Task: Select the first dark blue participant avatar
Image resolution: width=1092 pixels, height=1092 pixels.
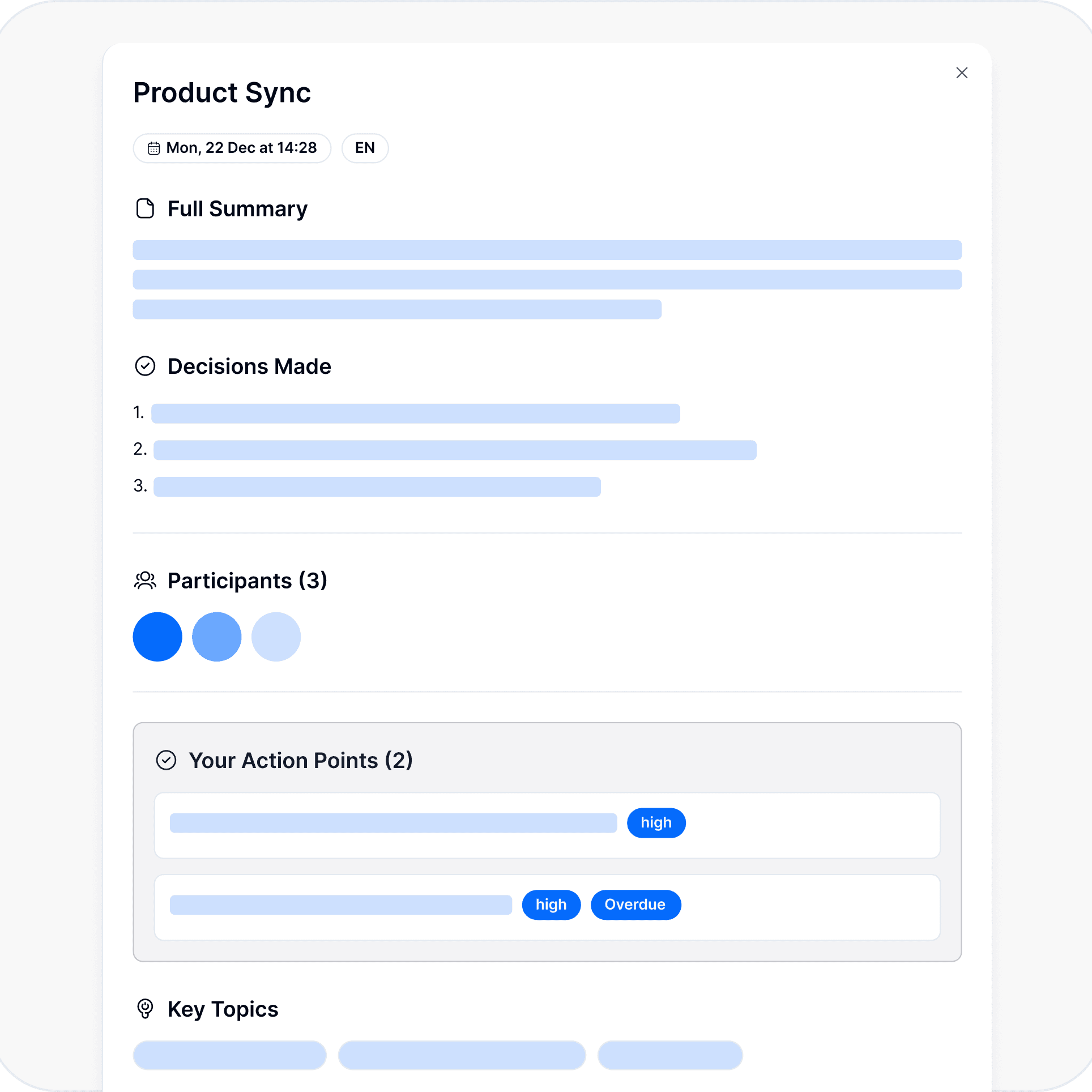Action: coord(157,637)
